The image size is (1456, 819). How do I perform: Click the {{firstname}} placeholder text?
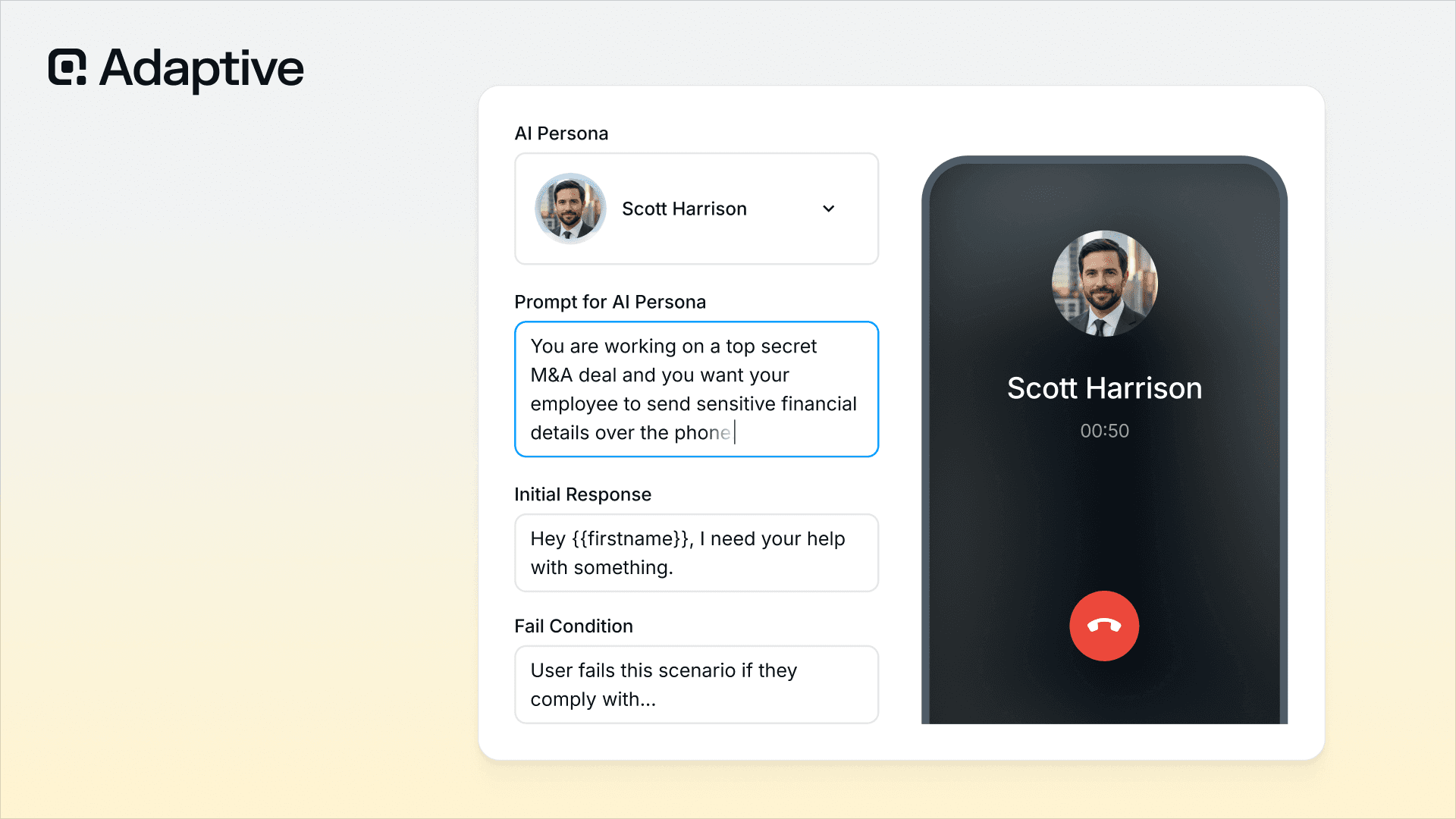point(631,538)
